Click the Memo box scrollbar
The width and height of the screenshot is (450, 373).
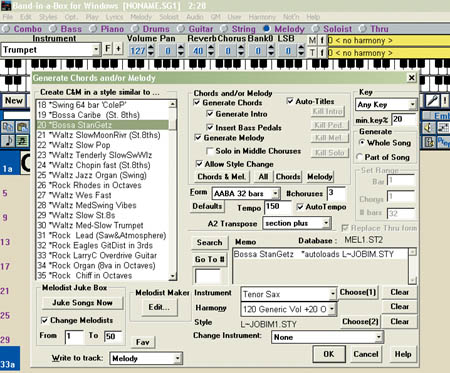coord(412,266)
